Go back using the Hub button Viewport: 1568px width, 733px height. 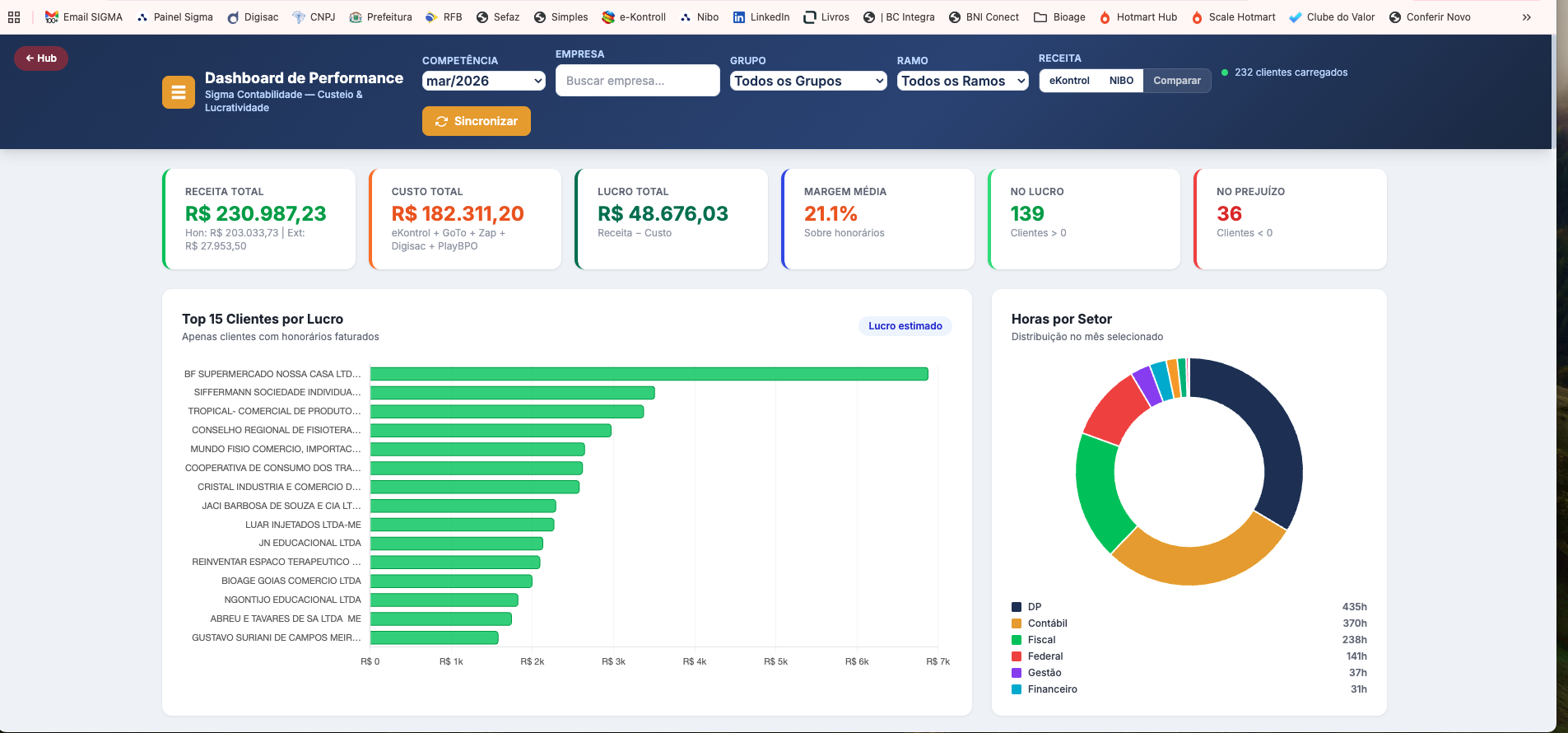coord(41,58)
